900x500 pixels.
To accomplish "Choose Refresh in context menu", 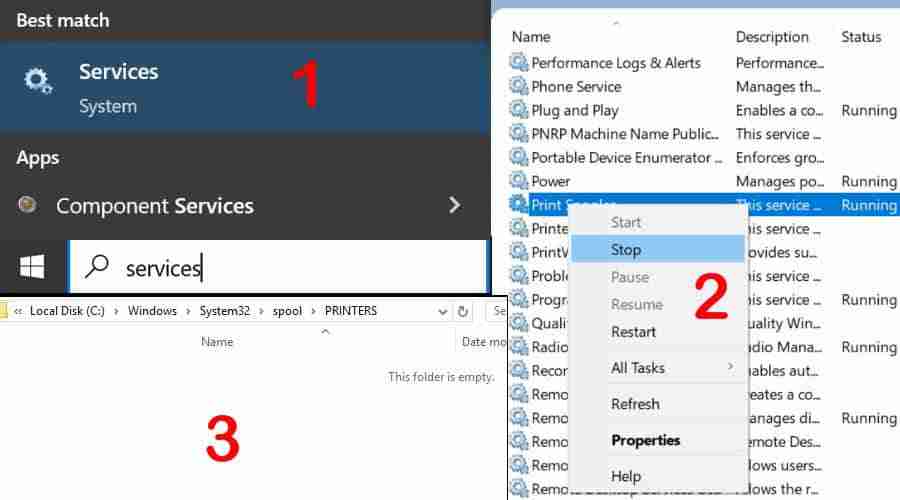I will [x=658, y=404].
